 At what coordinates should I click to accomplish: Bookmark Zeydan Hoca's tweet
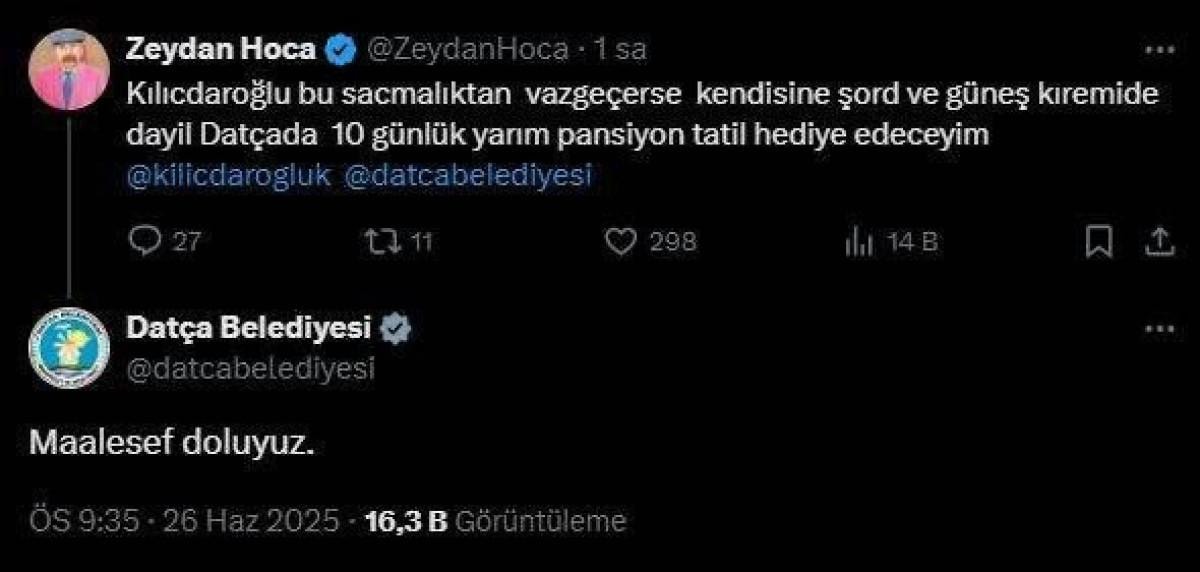tap(1099, 241)
